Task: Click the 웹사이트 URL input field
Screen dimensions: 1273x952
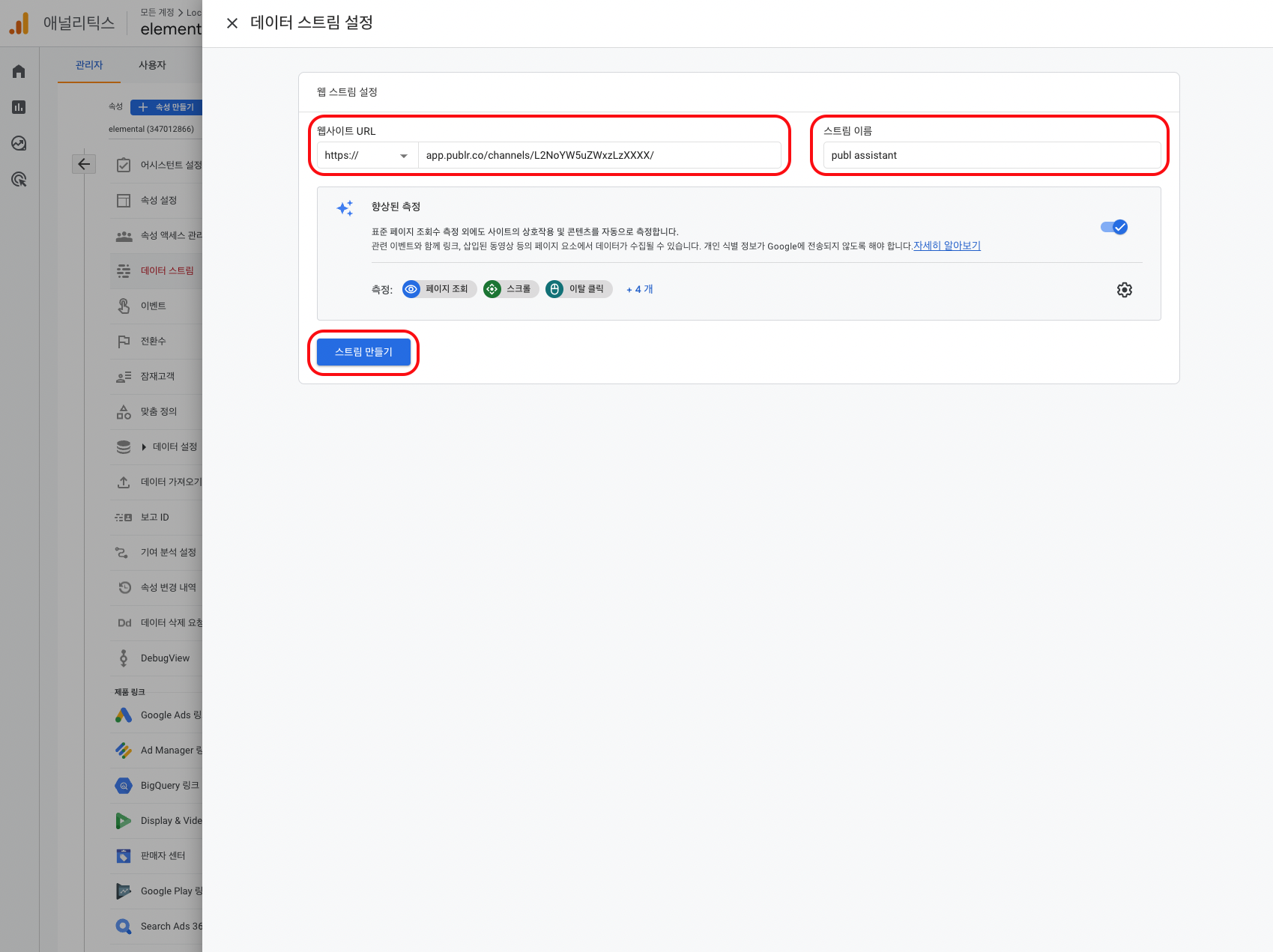Action: click(599, 156)
